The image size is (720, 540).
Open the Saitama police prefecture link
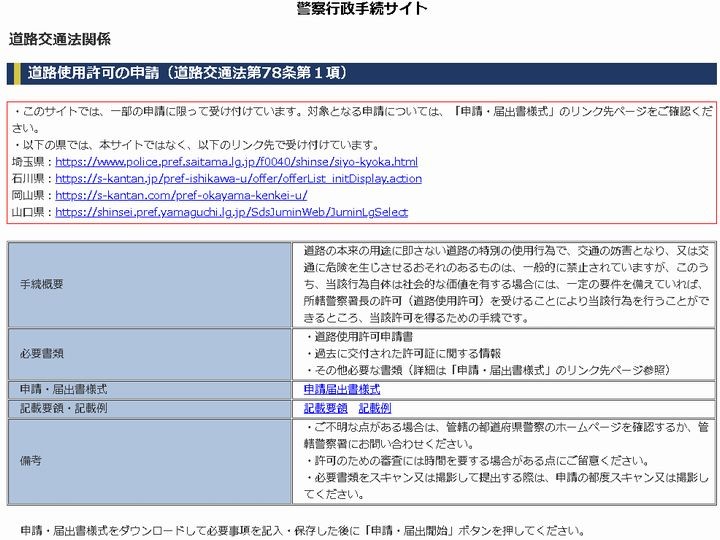tap(236, 162)
